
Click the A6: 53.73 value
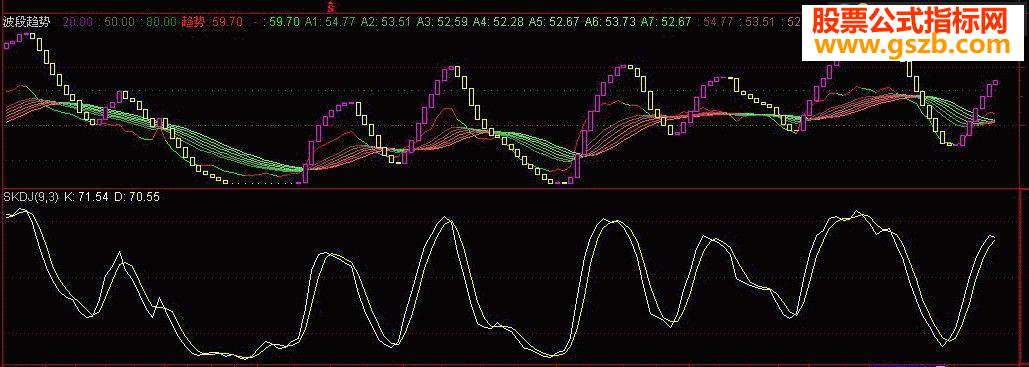pyautogui.click(x=609, y=22)
